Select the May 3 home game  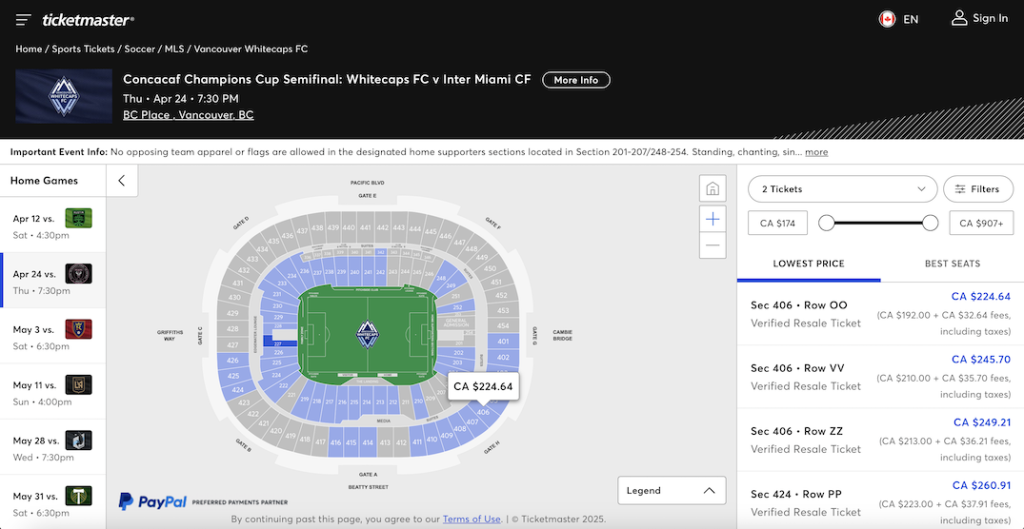(x=53, y=336)
